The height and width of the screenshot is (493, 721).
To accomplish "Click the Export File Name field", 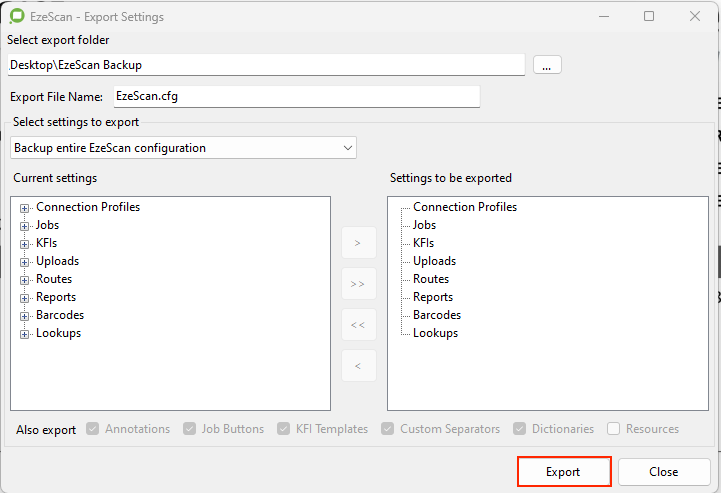I will tap(295, 96).
